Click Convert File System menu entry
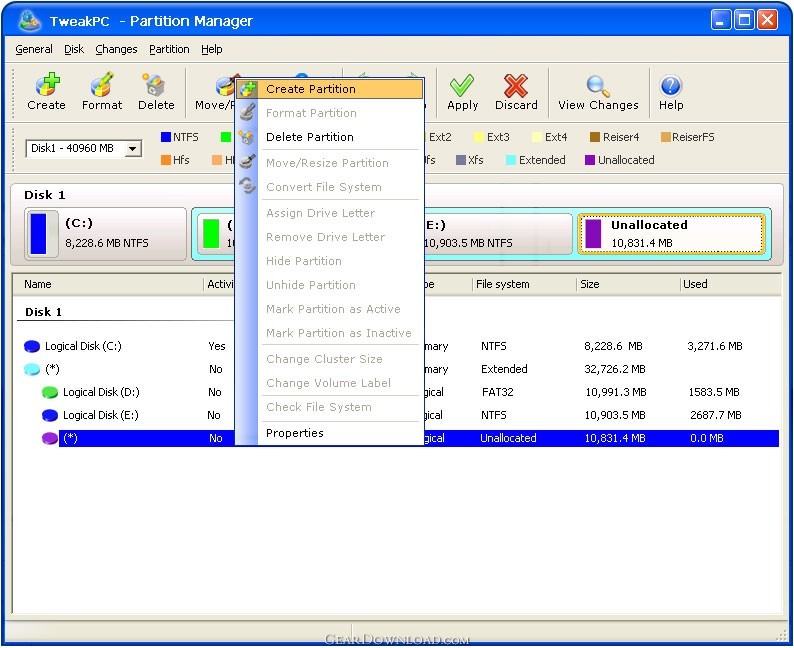Screen dimensions: 794x648 click(x=330, y=187)
